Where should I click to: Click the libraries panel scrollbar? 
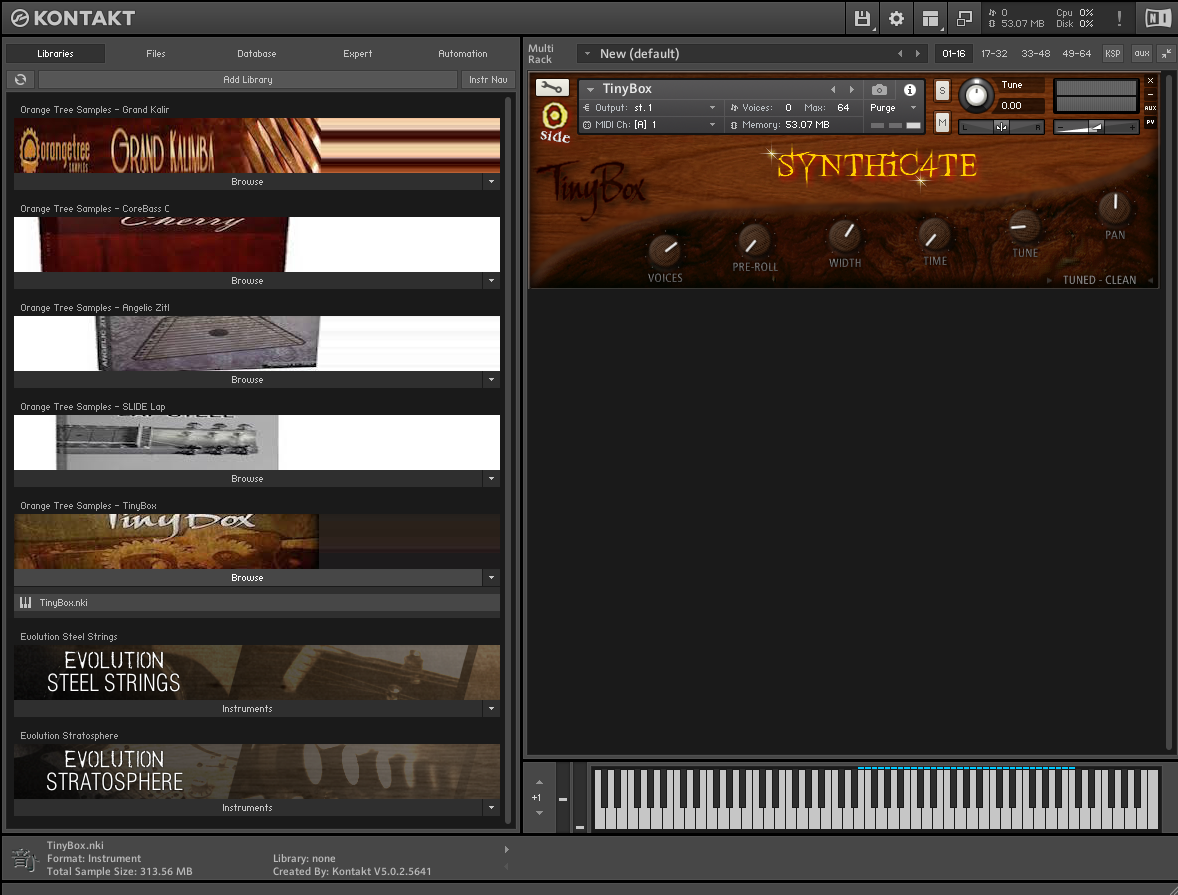pyautogui.click(x=508, y=458)
